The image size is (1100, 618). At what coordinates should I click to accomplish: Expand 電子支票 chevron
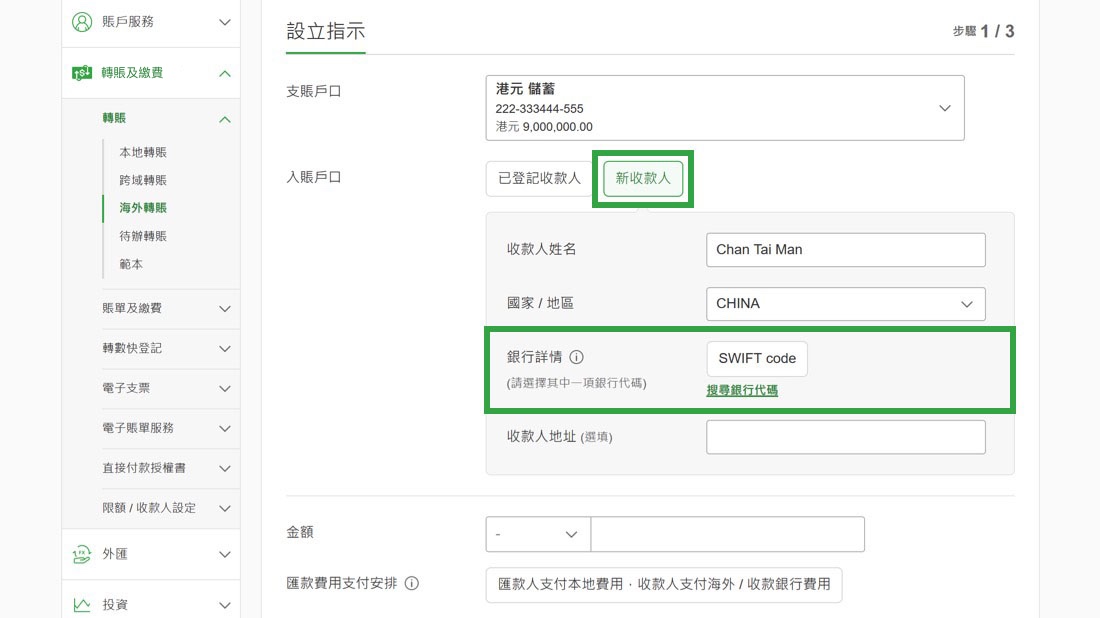click(x=224, y=389)
